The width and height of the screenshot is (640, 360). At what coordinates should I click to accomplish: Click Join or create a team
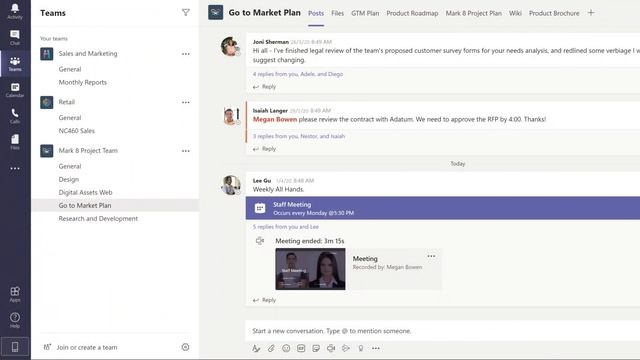pyautogui.click(x=81, y=347)
